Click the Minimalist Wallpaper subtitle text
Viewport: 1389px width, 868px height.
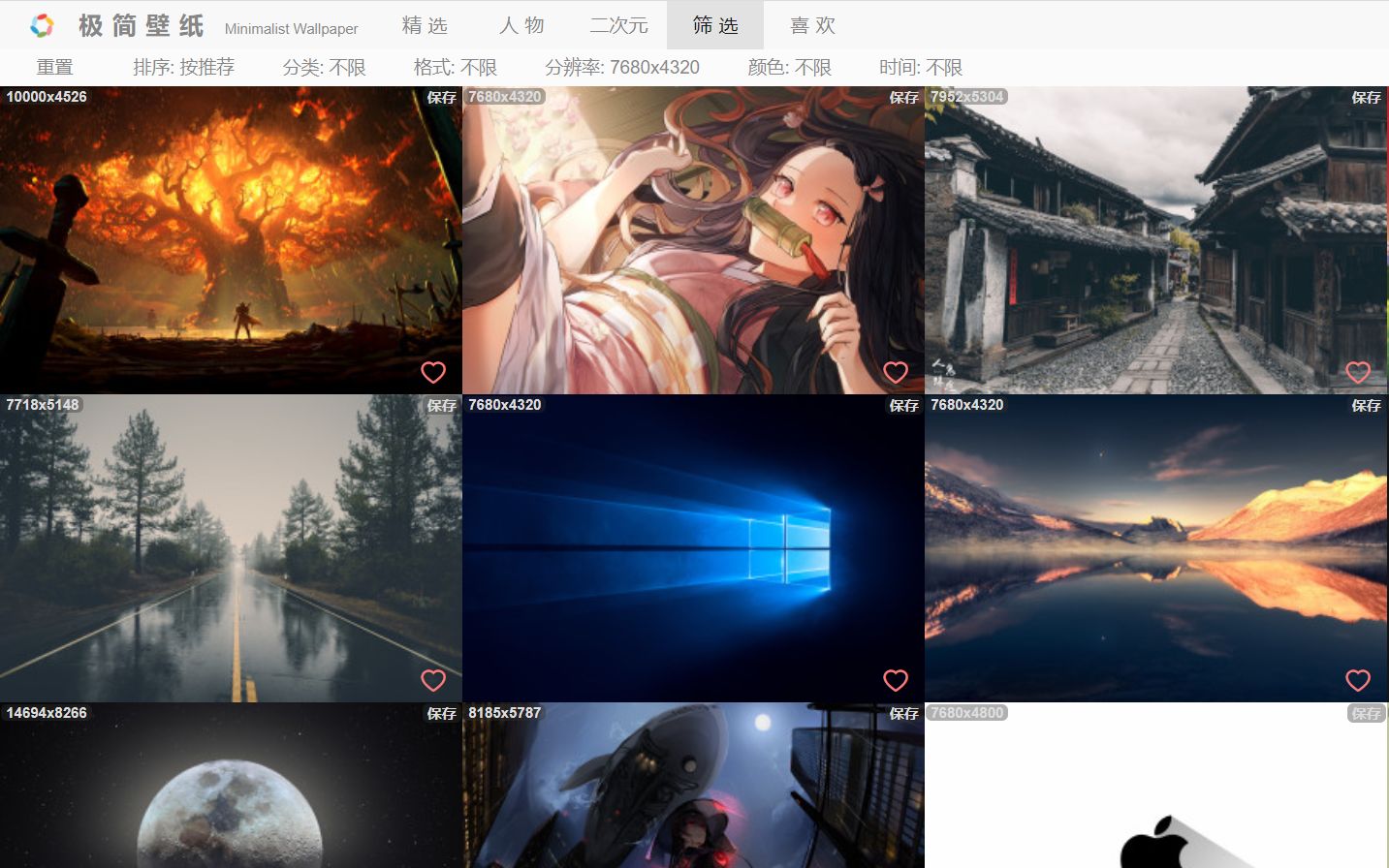pyautogui.click(x=291, y=29)
